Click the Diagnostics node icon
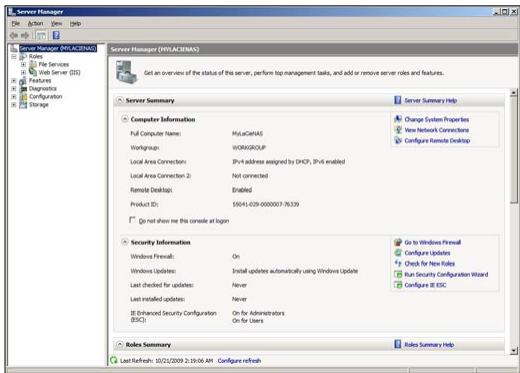Screen dimensions: 520x373 point(23,88)
